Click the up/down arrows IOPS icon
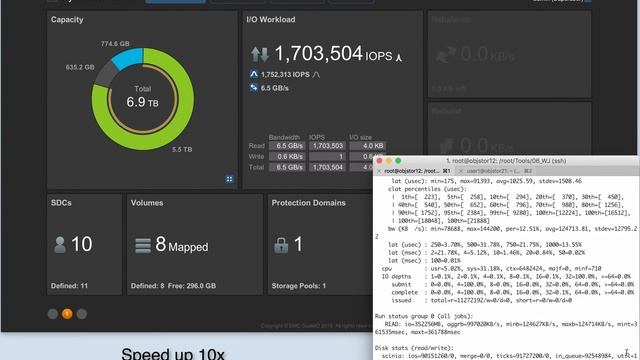This screenshot has height=360, width=640. 260,54
